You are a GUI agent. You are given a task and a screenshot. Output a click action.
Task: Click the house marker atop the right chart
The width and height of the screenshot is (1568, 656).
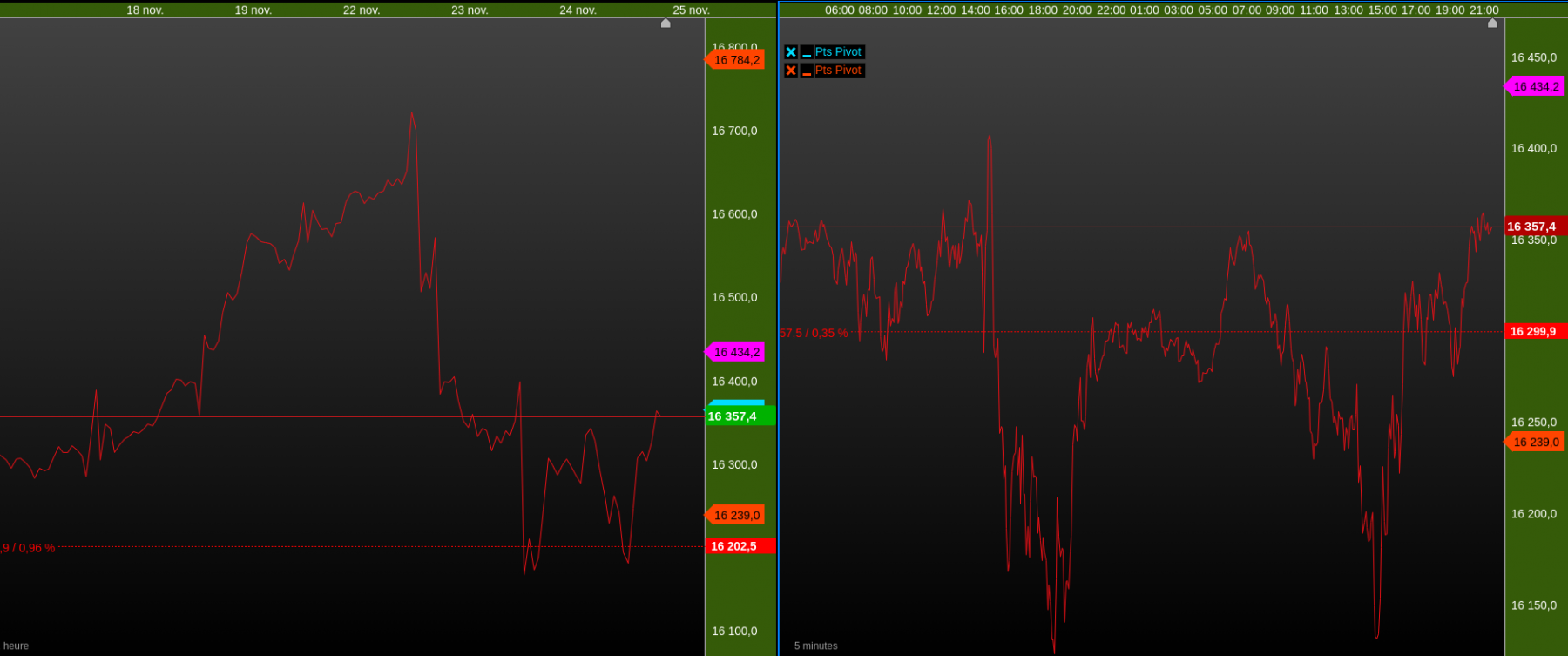[x=1492, y=24]
